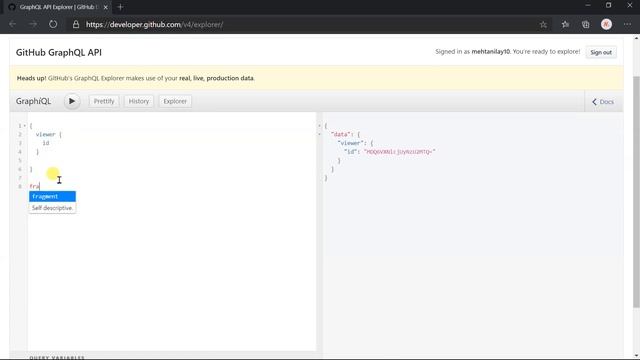
Task: Click the address bar URL
Action: tap(154, 24)
